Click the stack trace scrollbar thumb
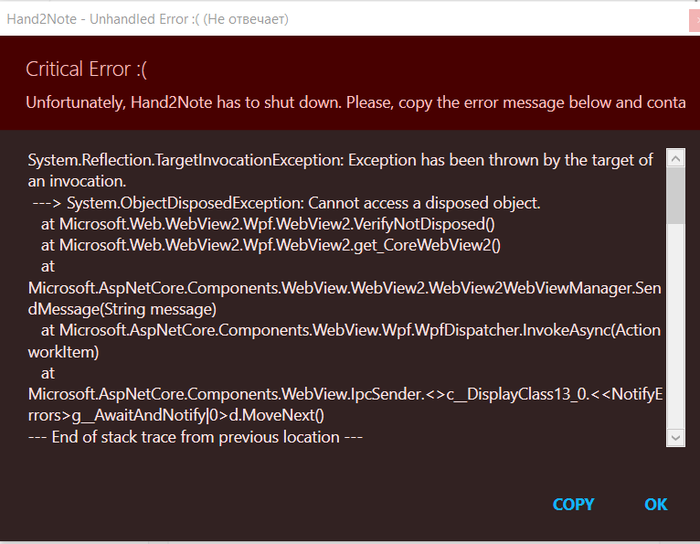This screenshot has height=544, width=700. pyautogui.click(x=675, y=195)
